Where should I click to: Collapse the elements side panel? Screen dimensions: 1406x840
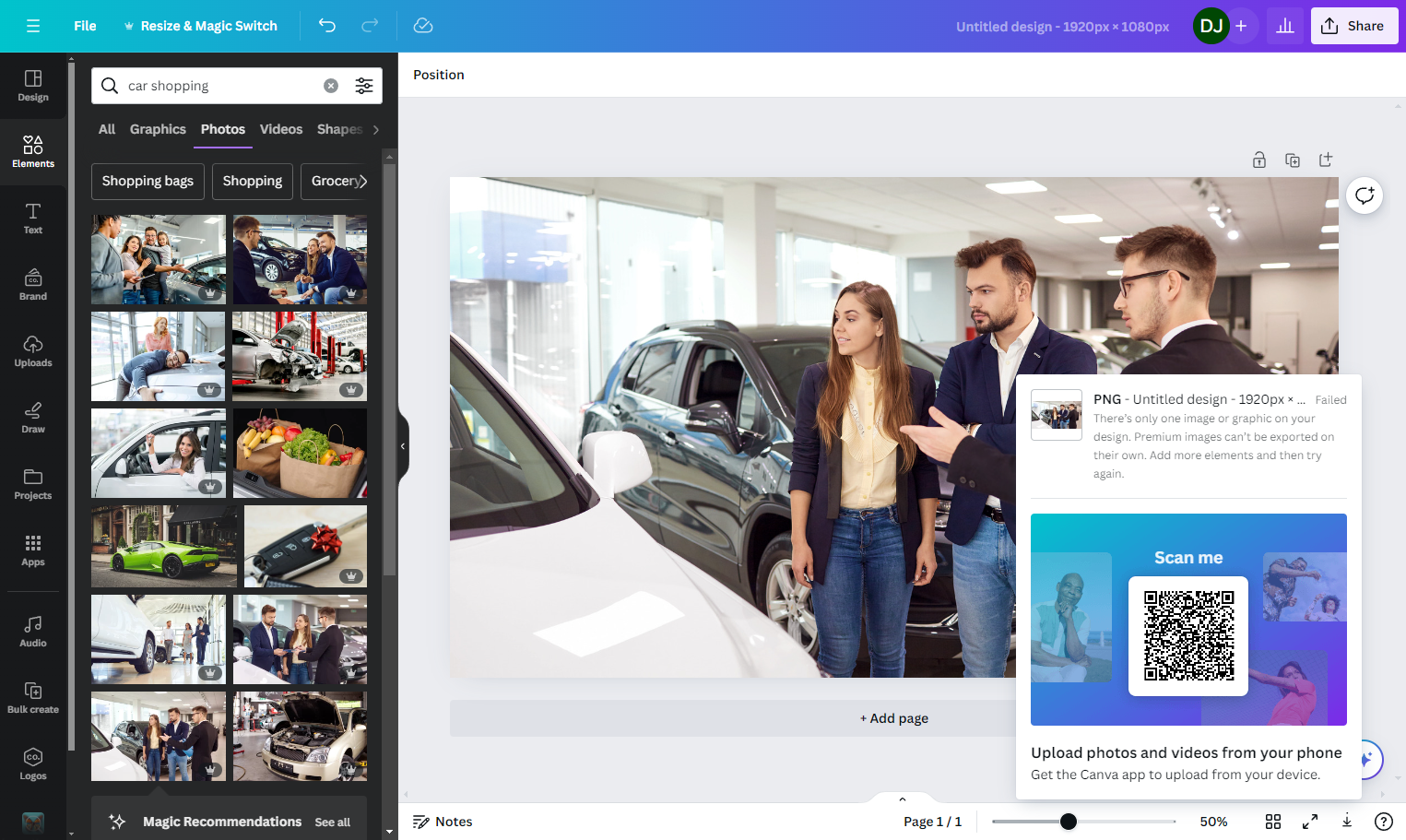tap(403, 446)
